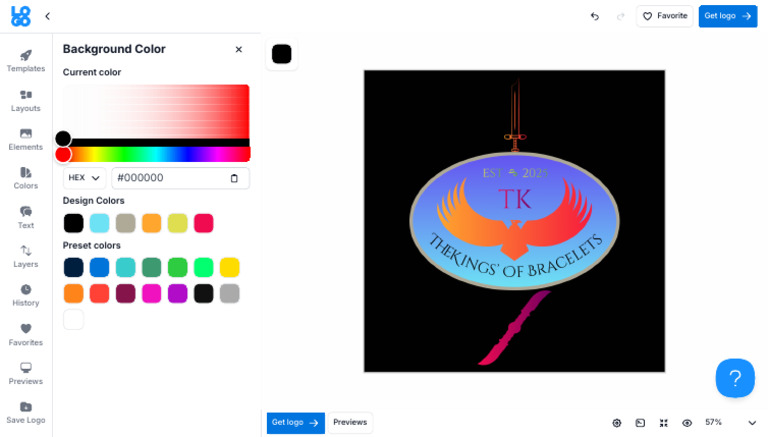Select the bright spring green preset color
The height and width of the screenshot is (437, 768).
point(203,267)
